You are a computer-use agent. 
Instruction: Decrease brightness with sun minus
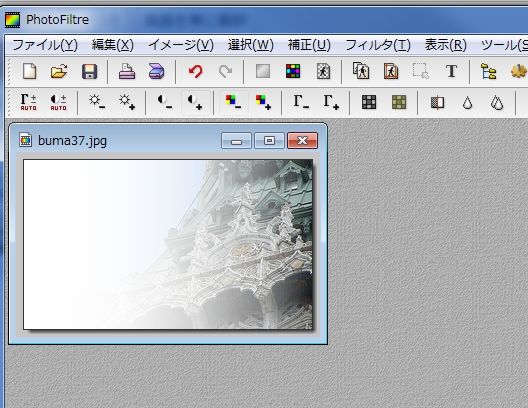[97, 102]
